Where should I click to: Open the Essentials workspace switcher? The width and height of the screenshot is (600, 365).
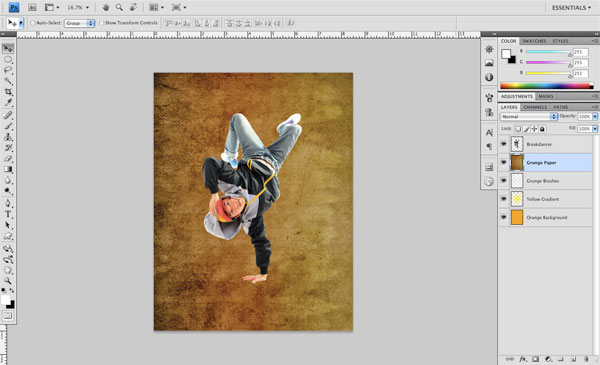point(571,8)
